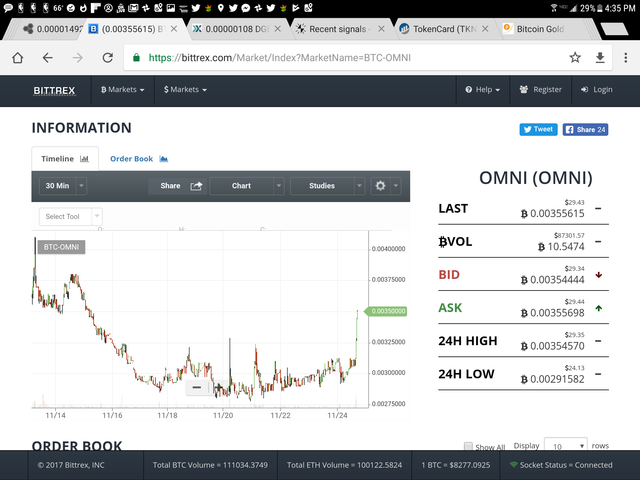Toggle the Show All checkbox

coord(468,446)
